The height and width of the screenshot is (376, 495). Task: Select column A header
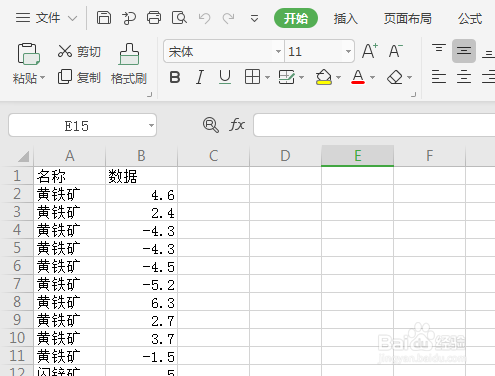click(x=69, y=156)
